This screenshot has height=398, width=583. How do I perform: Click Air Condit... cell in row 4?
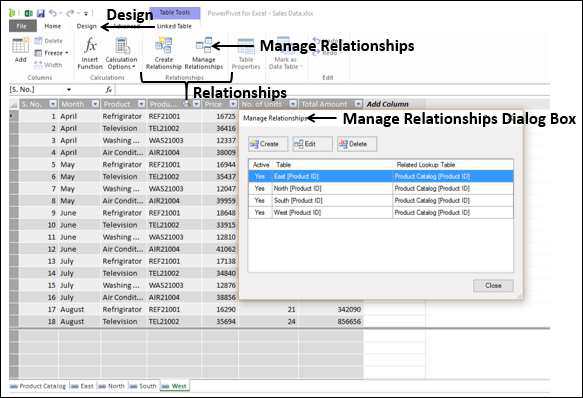pos(123,153)
